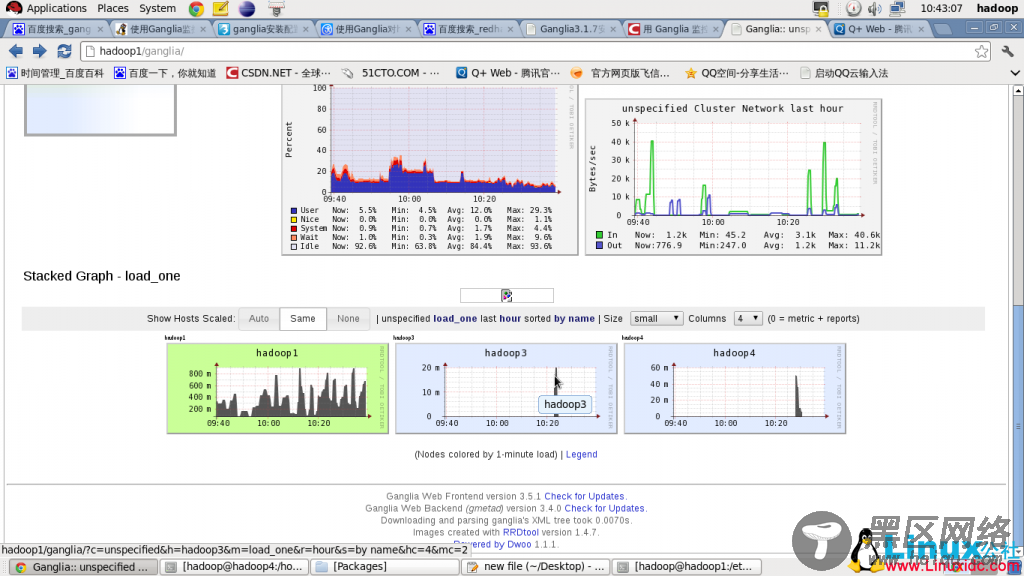Open the Size dropdown showing small
The image size is (1024, 576).
tap(656, 319)
